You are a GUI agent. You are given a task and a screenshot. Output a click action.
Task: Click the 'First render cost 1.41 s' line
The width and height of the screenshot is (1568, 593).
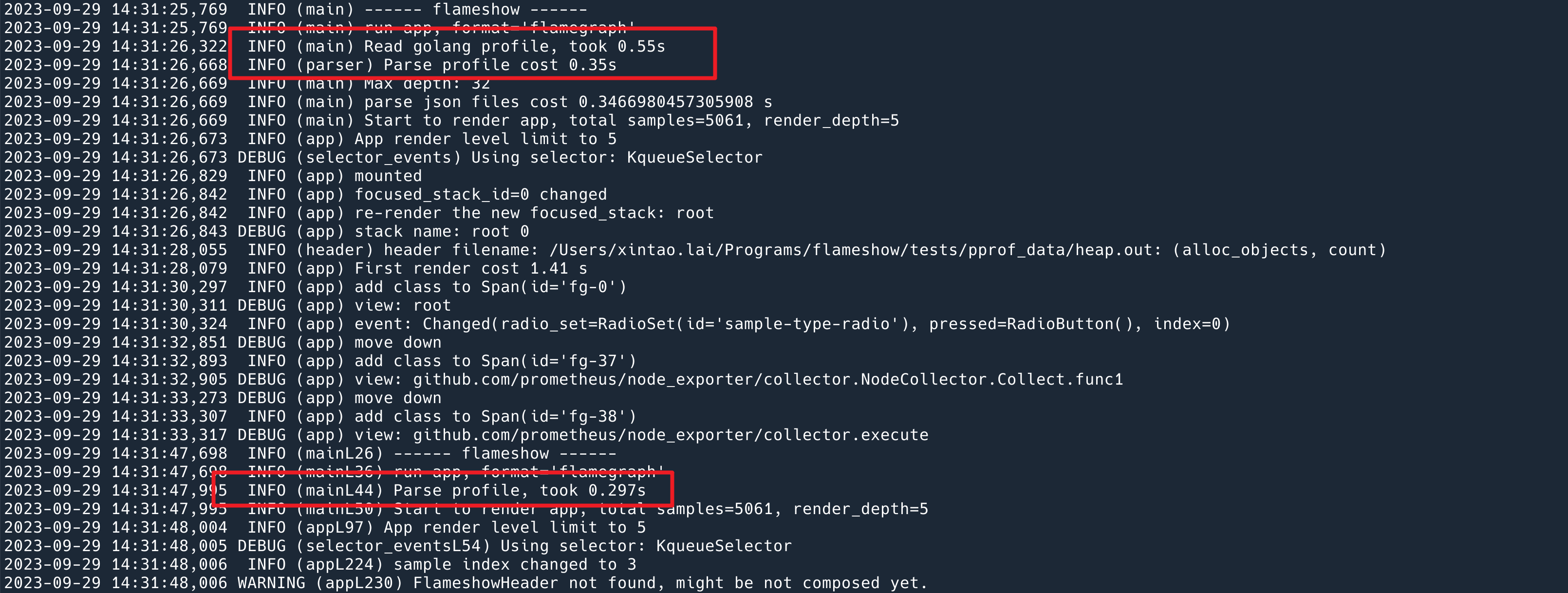(470, 268)
